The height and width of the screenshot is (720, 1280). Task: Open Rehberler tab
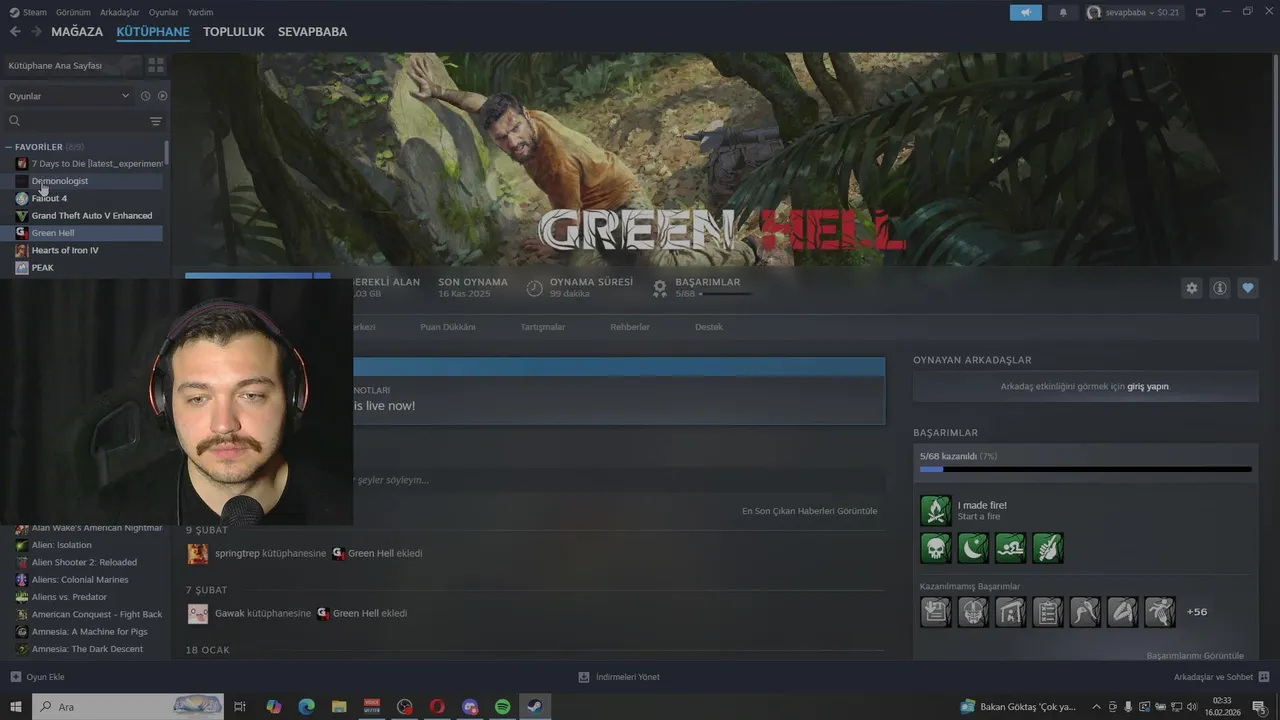[630, 327]
